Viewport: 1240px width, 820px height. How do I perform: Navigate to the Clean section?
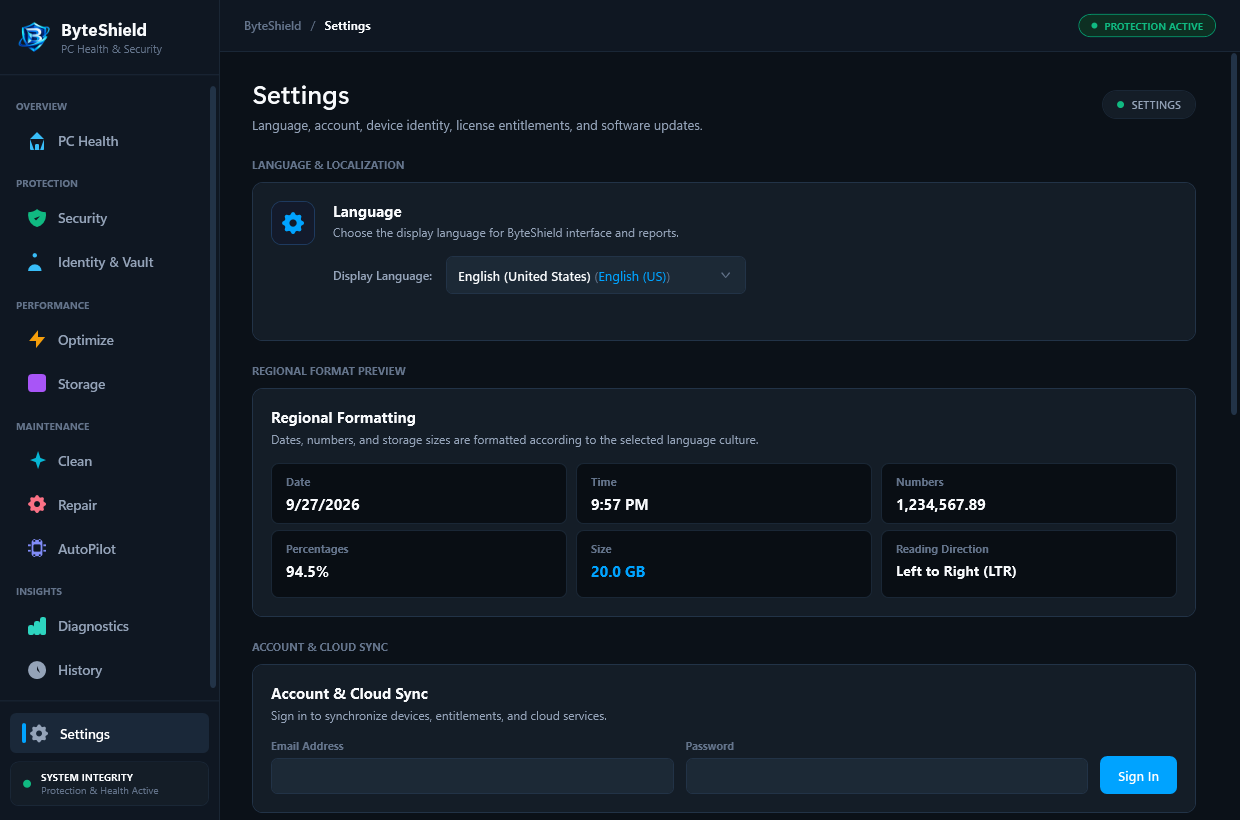coord(109,461)
